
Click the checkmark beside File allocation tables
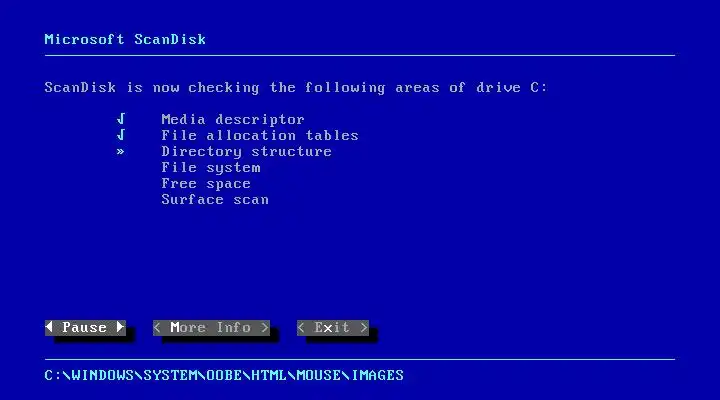click(121, 135)
